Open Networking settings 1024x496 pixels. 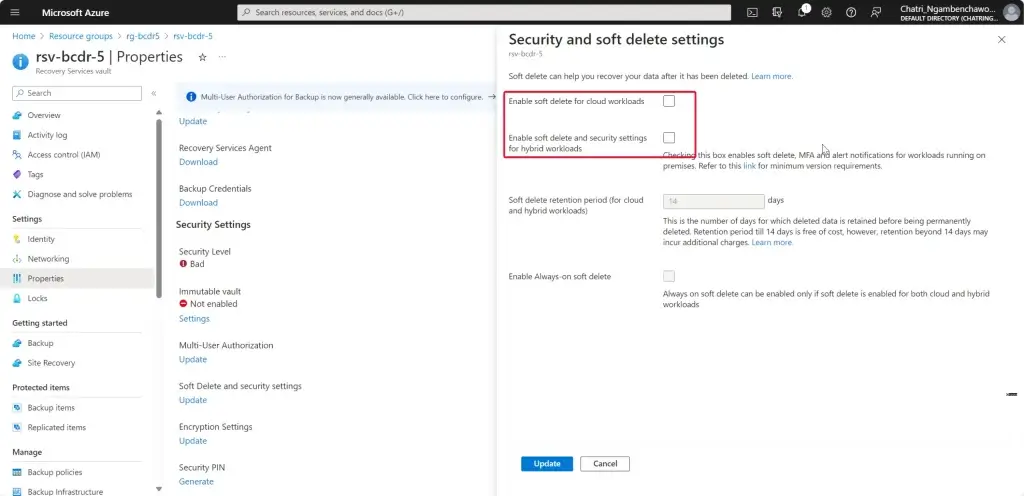pos(48,258)
